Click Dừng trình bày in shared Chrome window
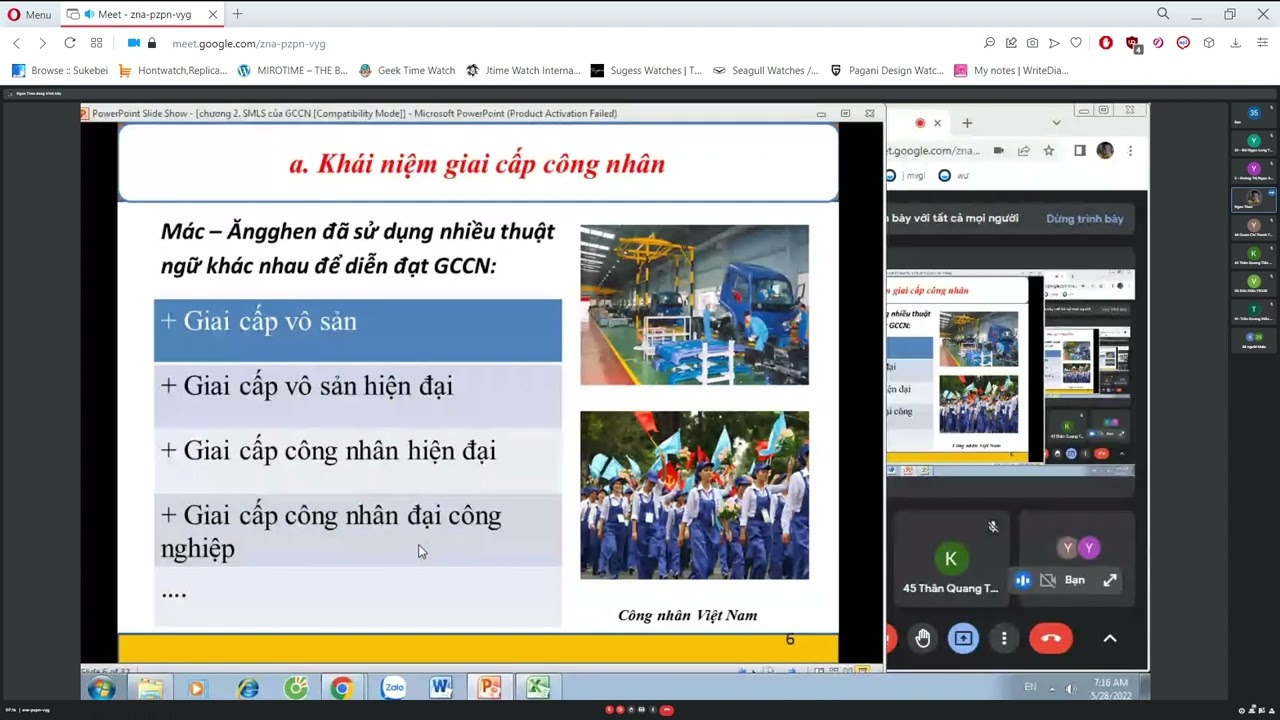This screenshot has width=1280, height=720. tap(1085, 218)
